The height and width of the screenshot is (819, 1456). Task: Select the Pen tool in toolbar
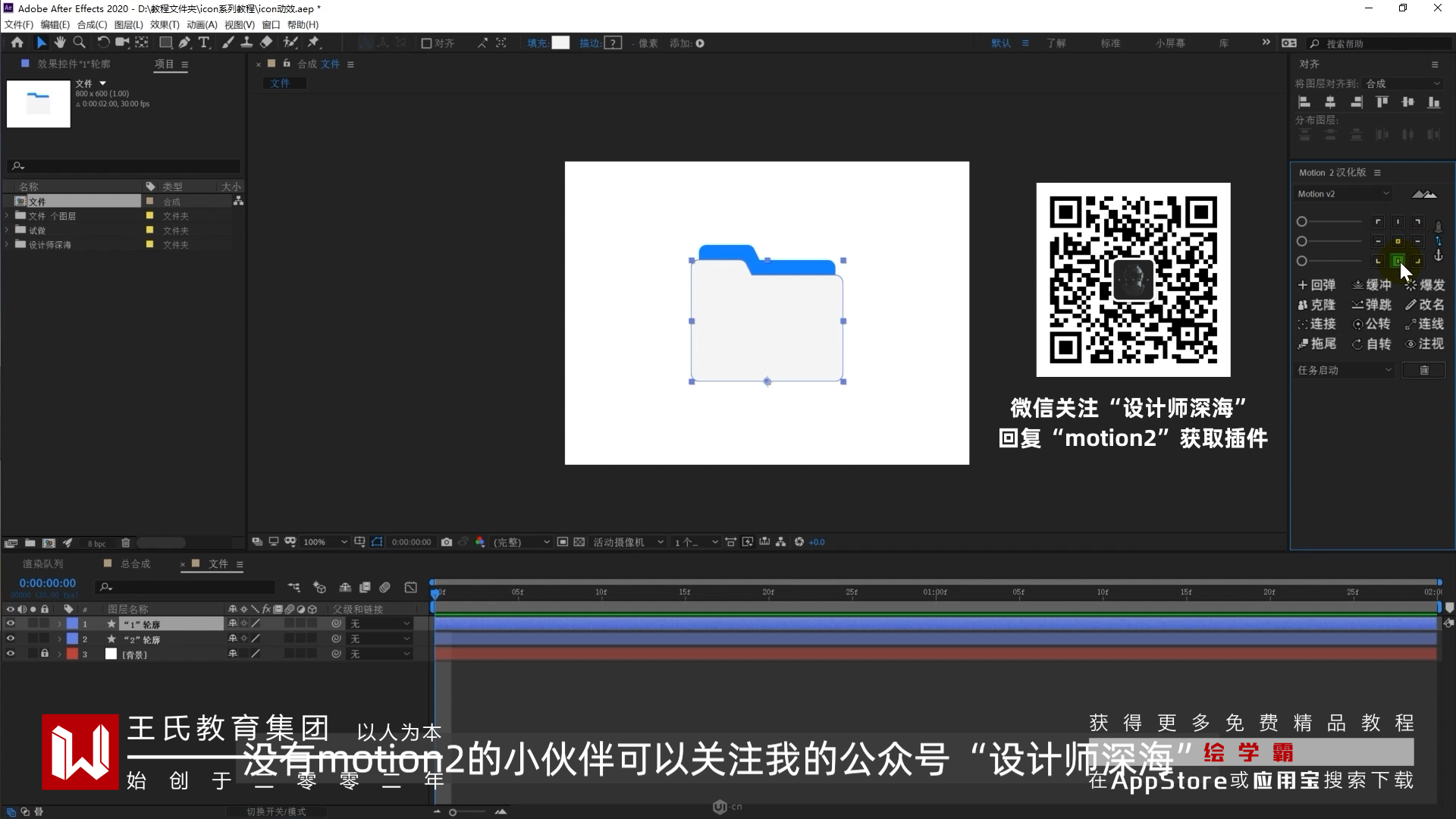click(184, 43)
